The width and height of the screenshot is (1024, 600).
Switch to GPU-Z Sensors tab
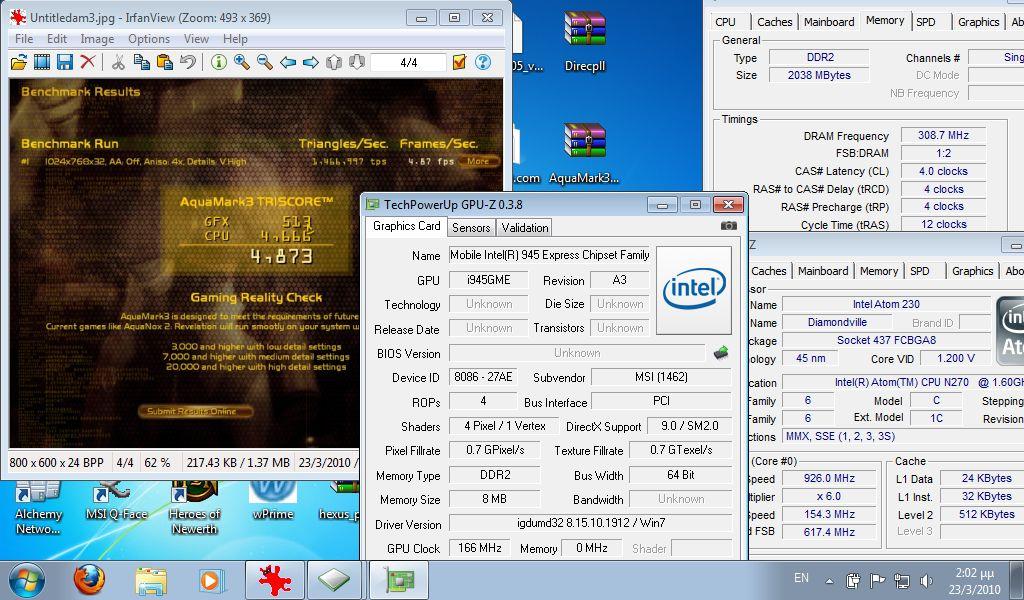(471, 227)
